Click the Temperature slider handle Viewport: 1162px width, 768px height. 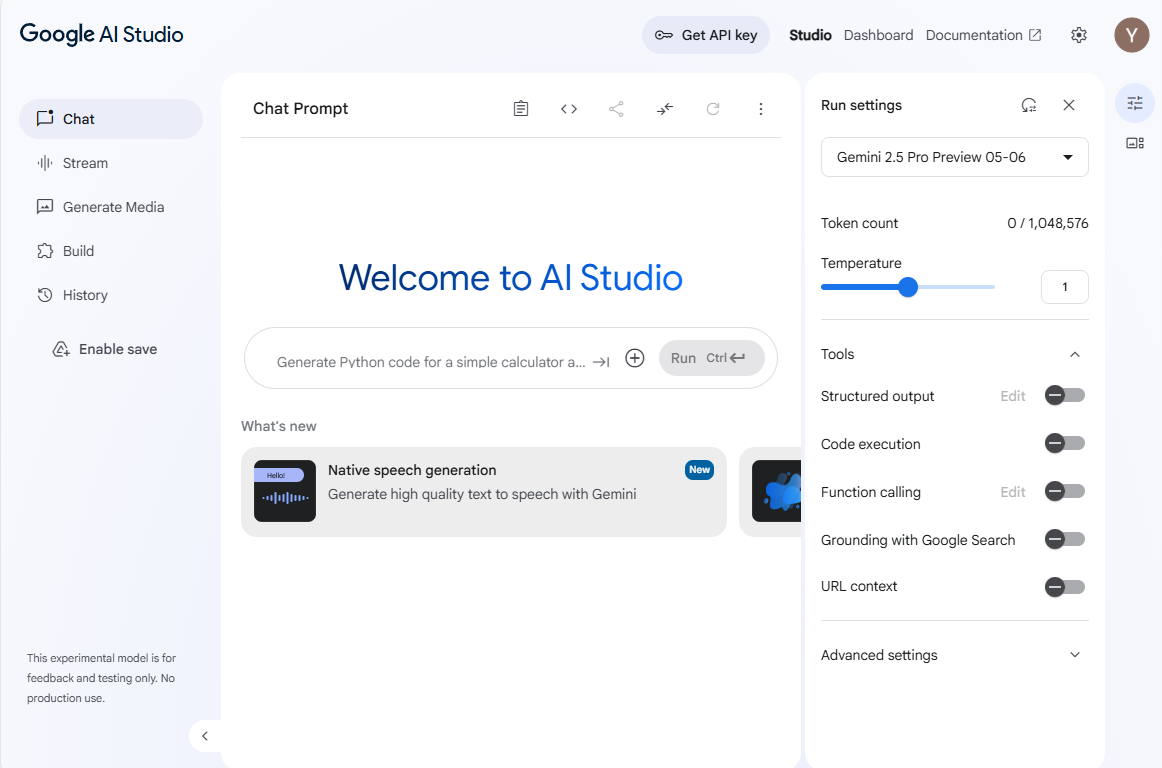click(x=908, y=287)
